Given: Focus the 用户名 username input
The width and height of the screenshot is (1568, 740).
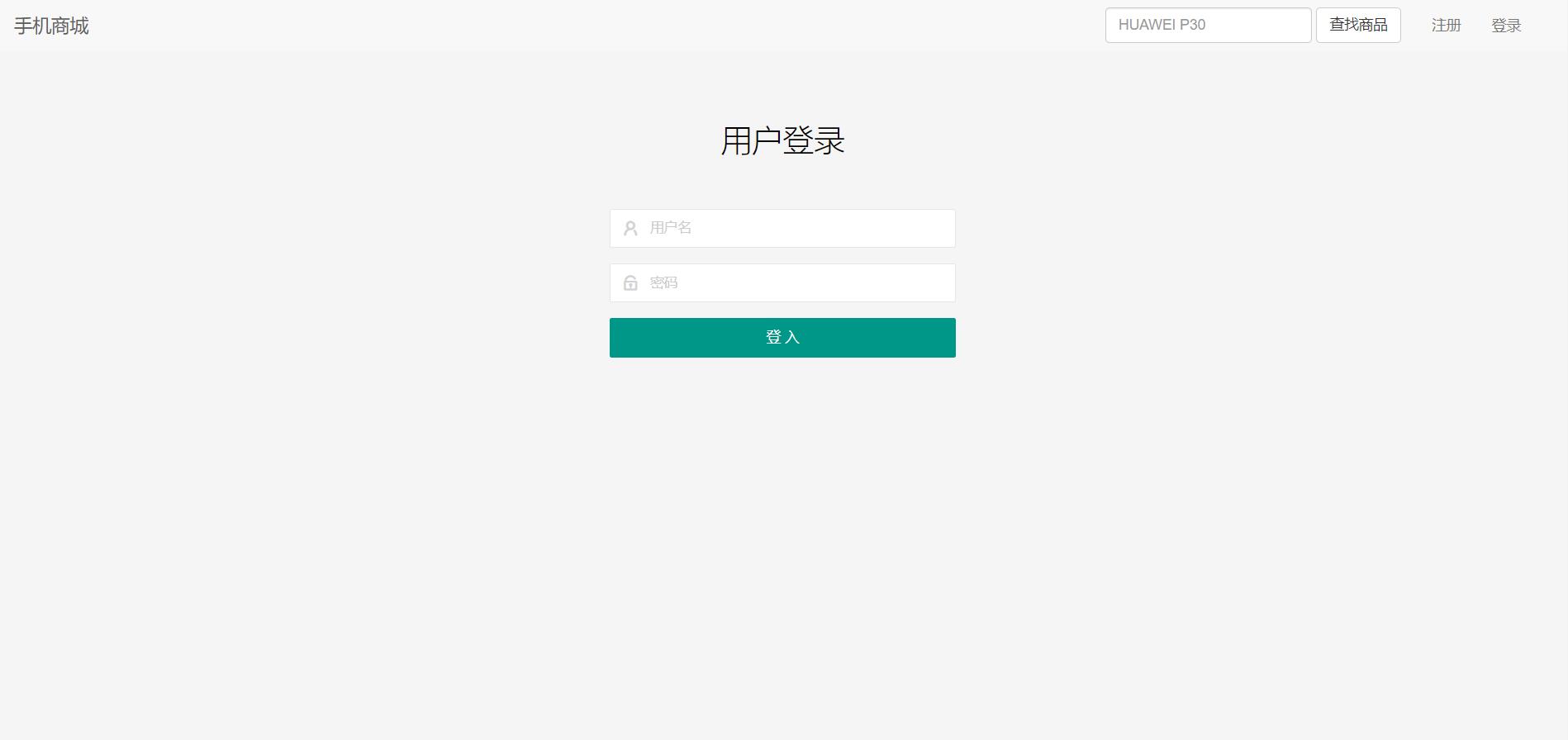Looking at the screenshot, I should [x=782, y=228].
